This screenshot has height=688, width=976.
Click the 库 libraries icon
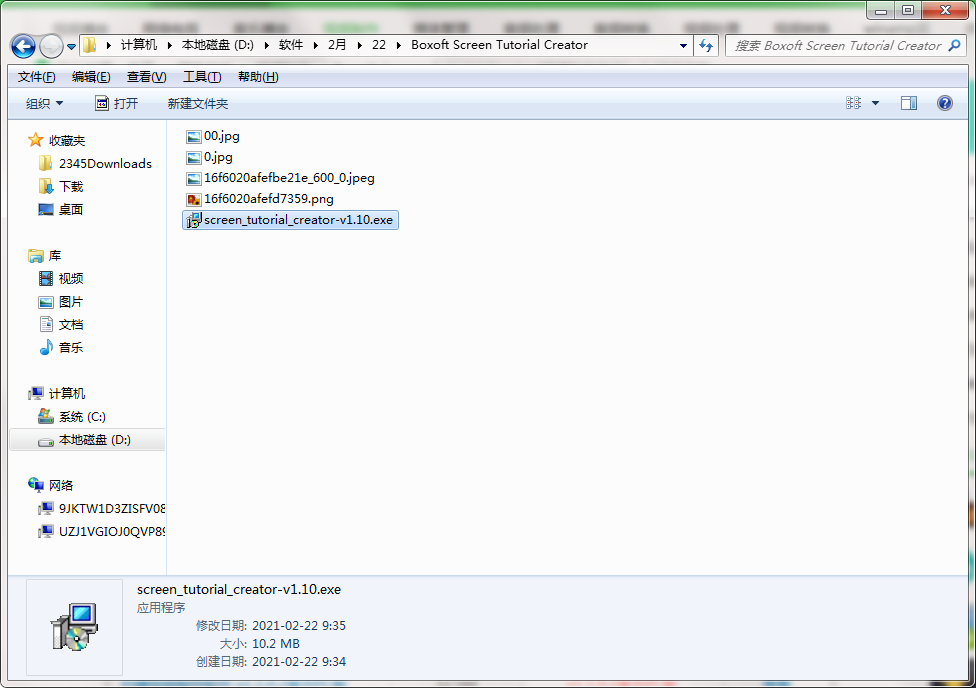(x=35, y=255)
